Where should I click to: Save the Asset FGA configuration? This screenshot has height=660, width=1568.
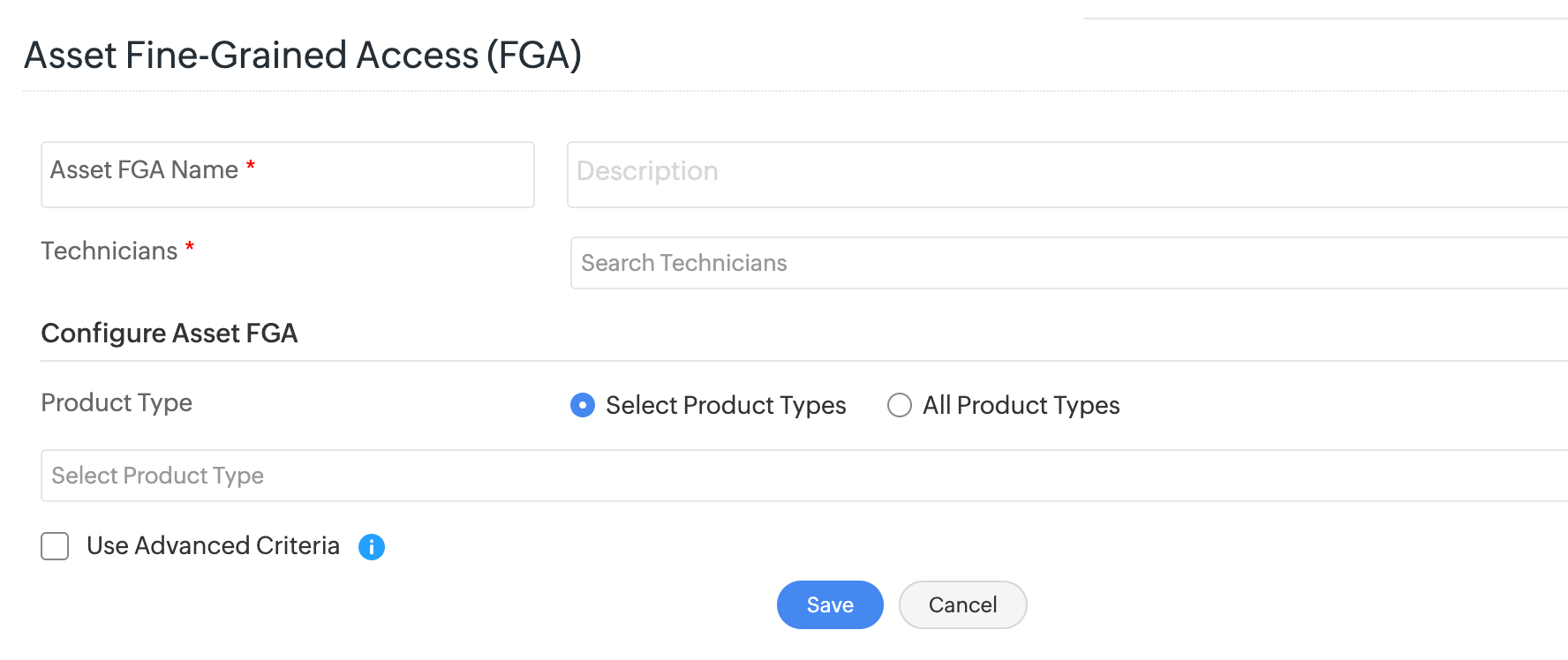pyautogui.click(x=829, y=604)
